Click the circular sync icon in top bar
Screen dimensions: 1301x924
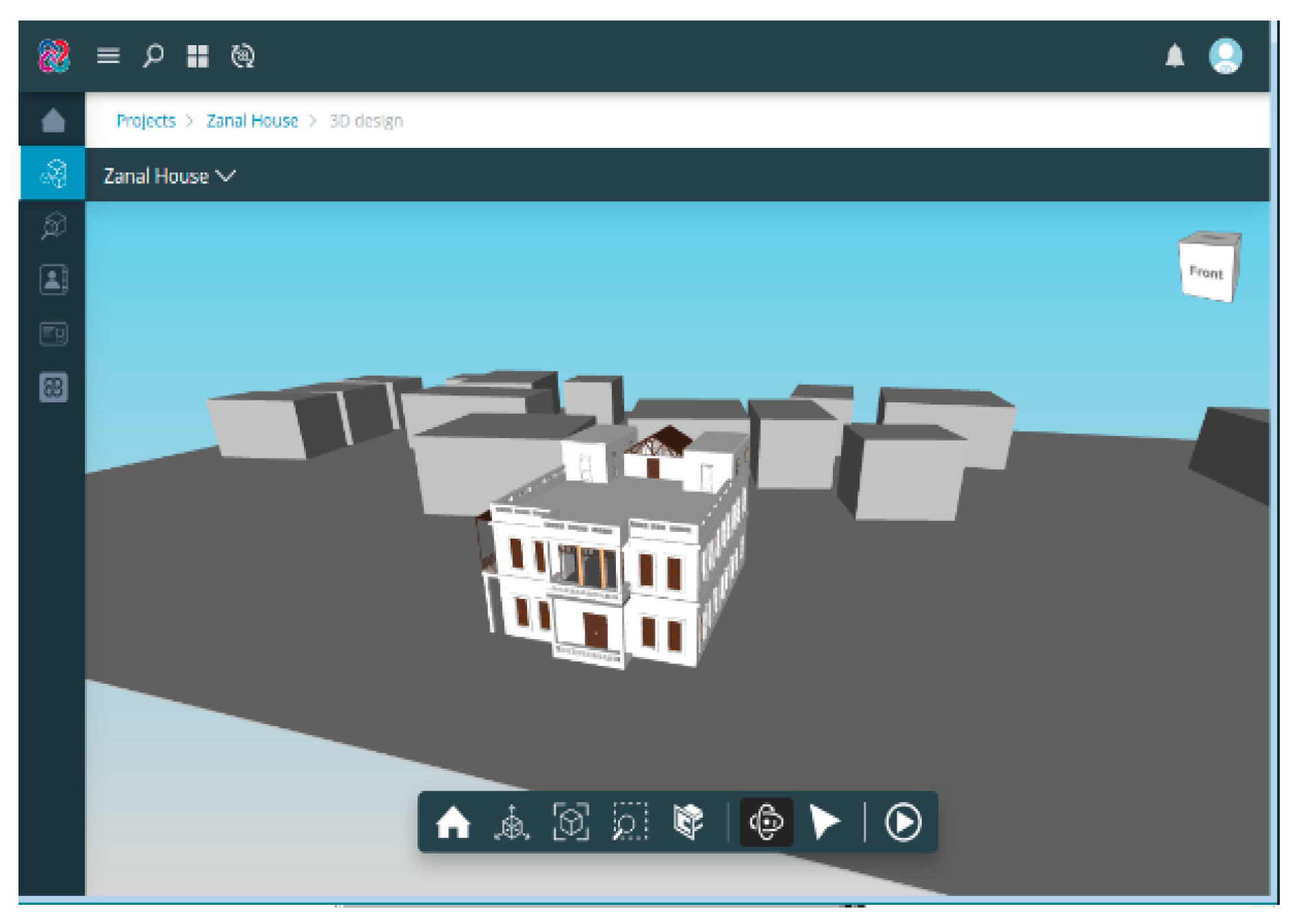point(243,55)
